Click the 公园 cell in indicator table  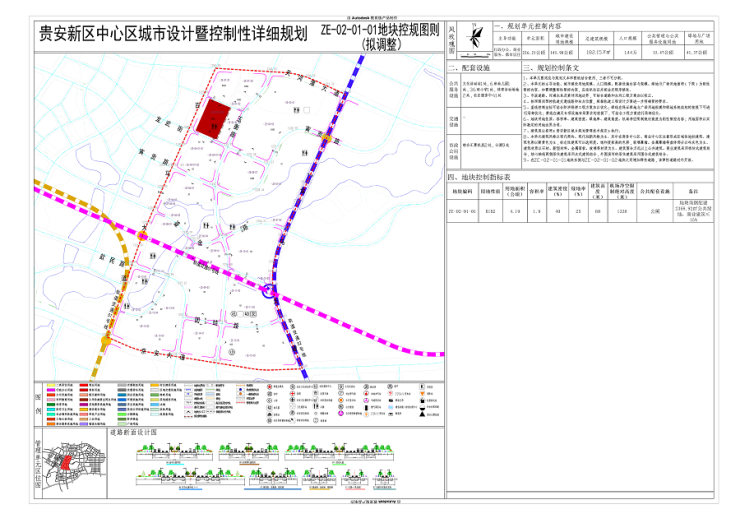(655, 211)
